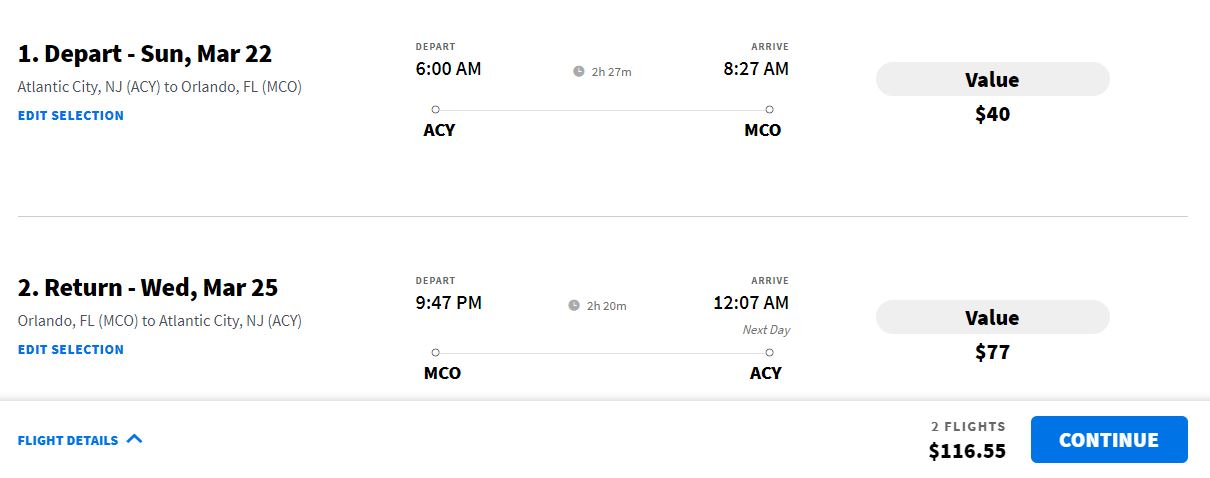Click the Next Day arrival note
This screenshot has height=478, width=1210.
(766, 330)
